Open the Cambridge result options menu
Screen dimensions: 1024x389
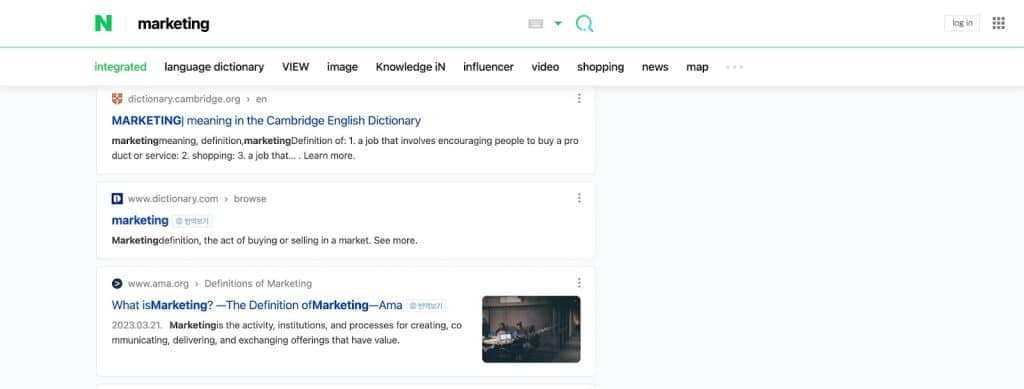pos(579,99)
